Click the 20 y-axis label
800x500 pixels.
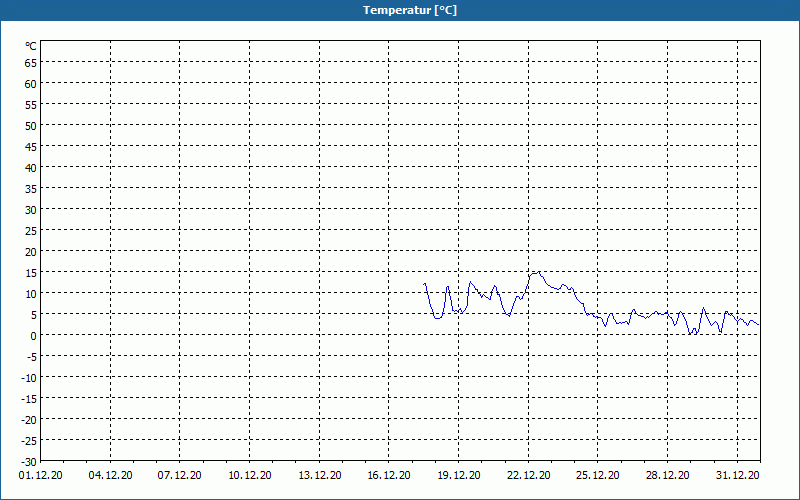point(31,252)
